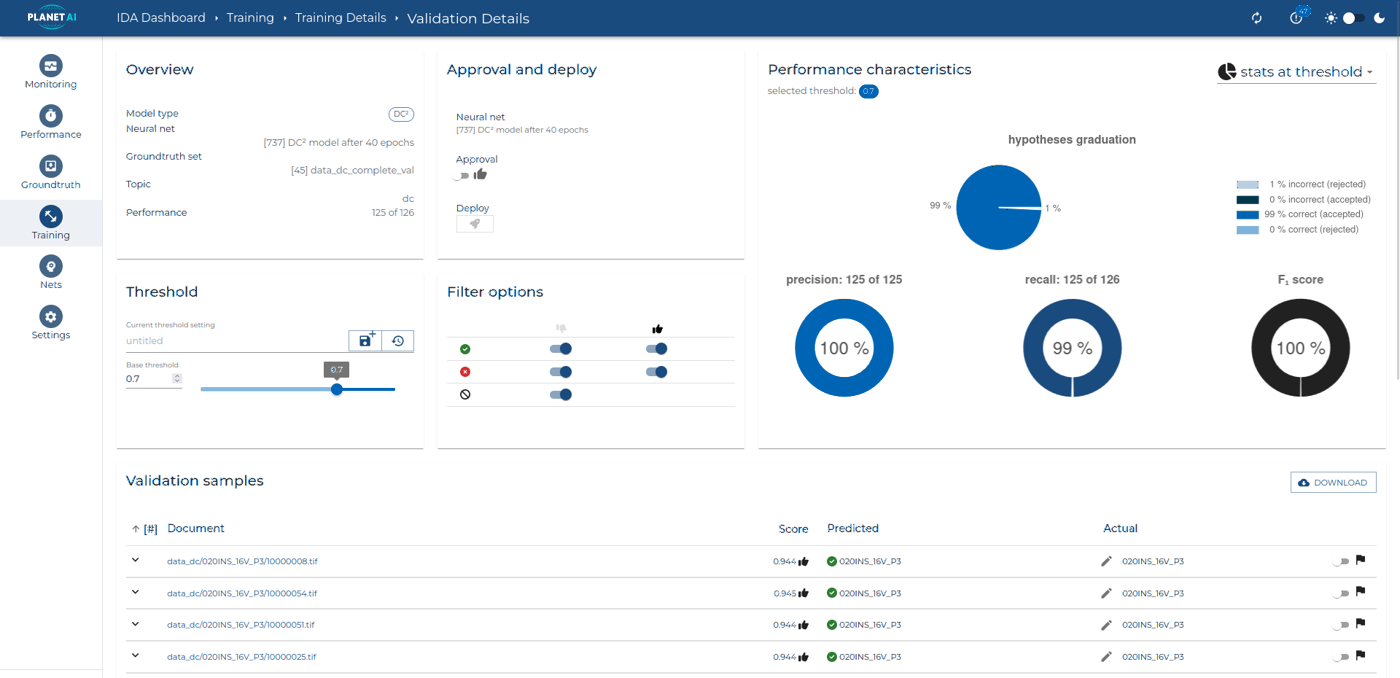The width and height of the screenshot is (1400, 678).
Task: Open document data_dc/020INS_16V_P3/10000008.tif
Action: 242,561
